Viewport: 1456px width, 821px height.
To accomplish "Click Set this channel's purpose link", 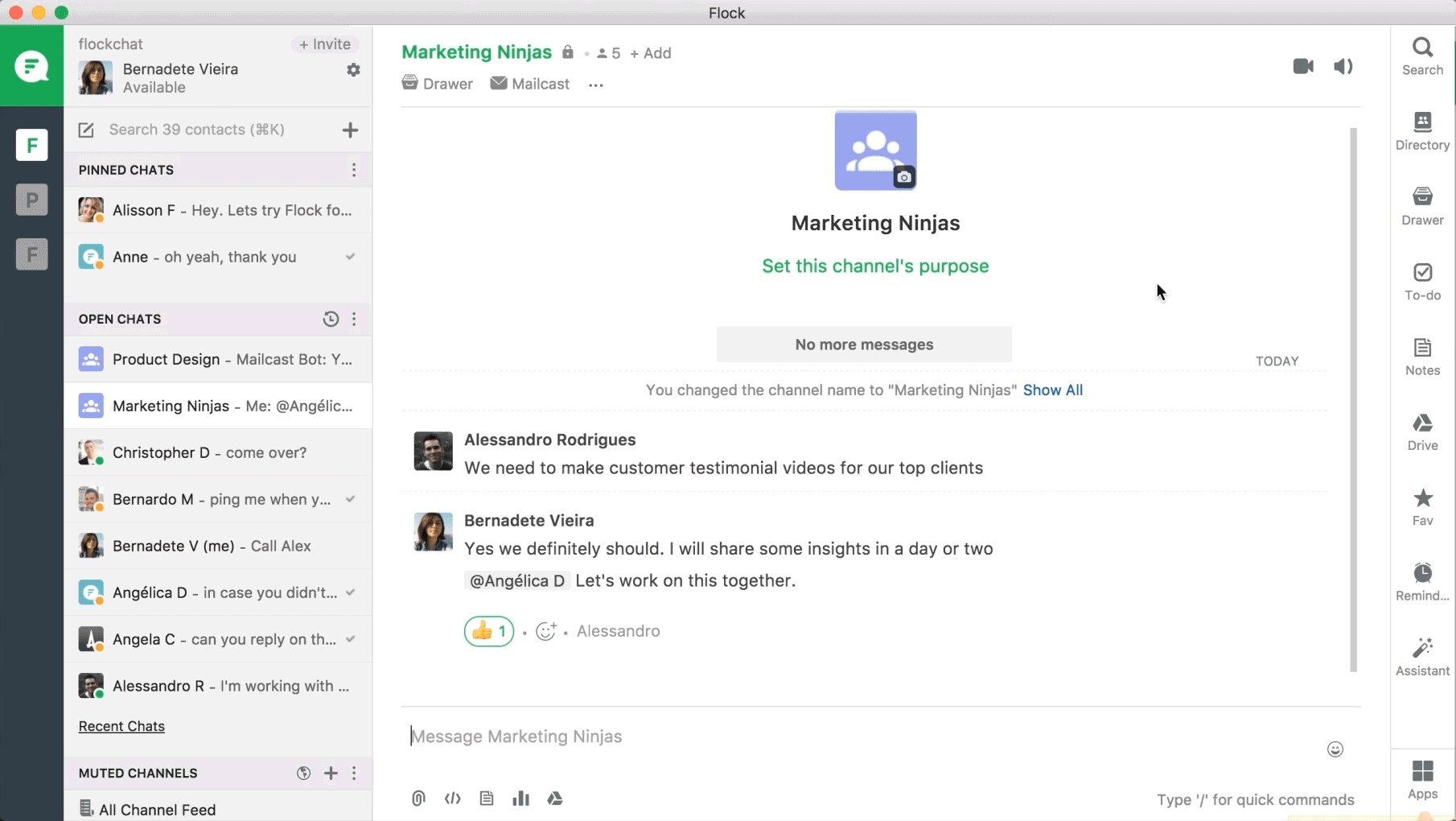I will (x=875, y=266).
